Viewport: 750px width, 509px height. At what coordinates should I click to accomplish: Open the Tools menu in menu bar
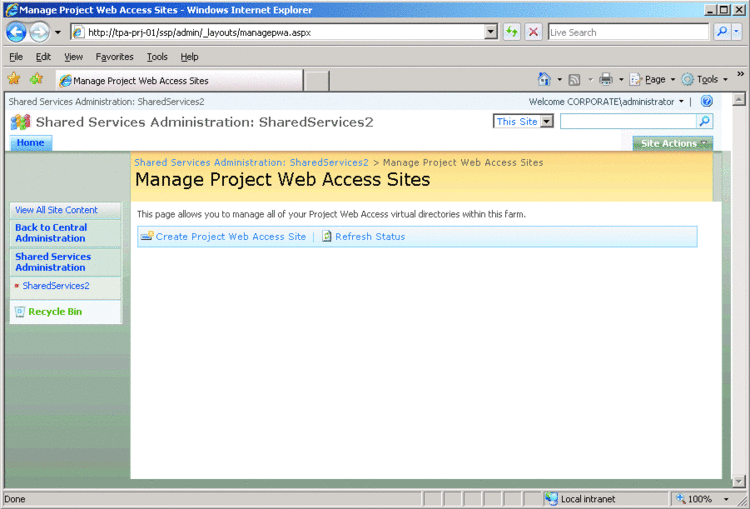tap(157, 57)
